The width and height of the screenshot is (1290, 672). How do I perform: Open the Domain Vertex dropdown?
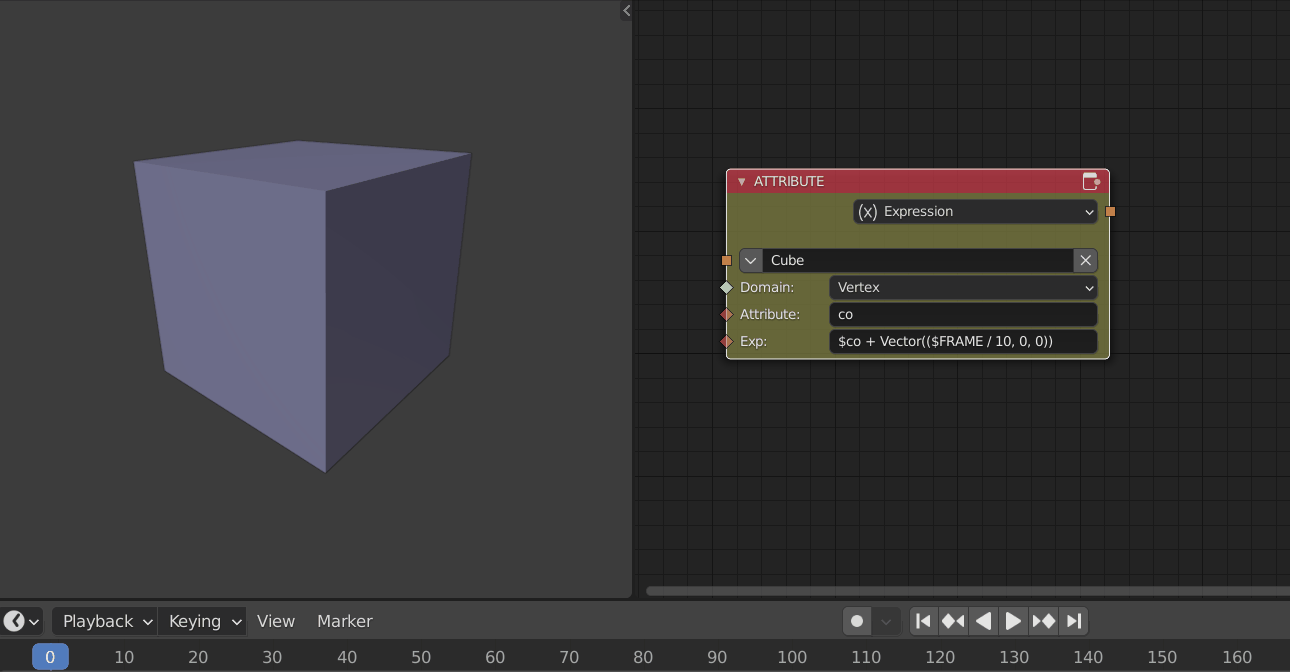963,287
